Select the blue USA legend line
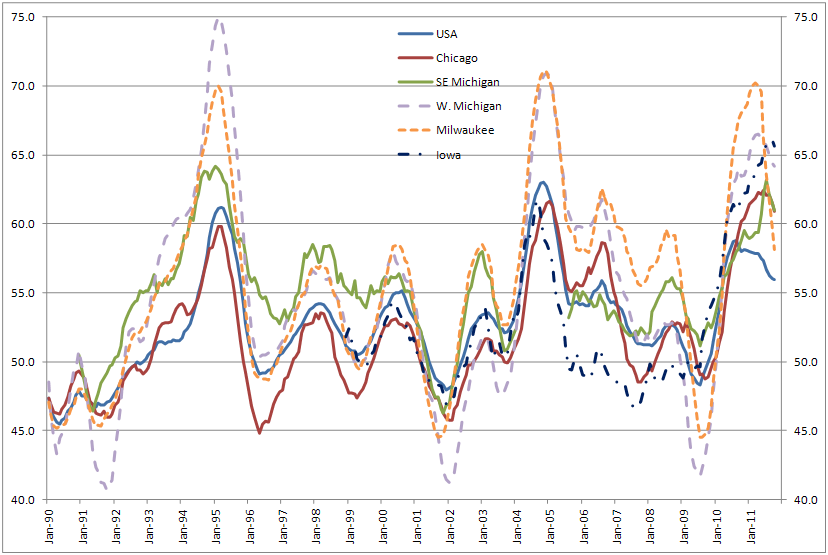Screen dimensions: 828x555 (415, 34)
